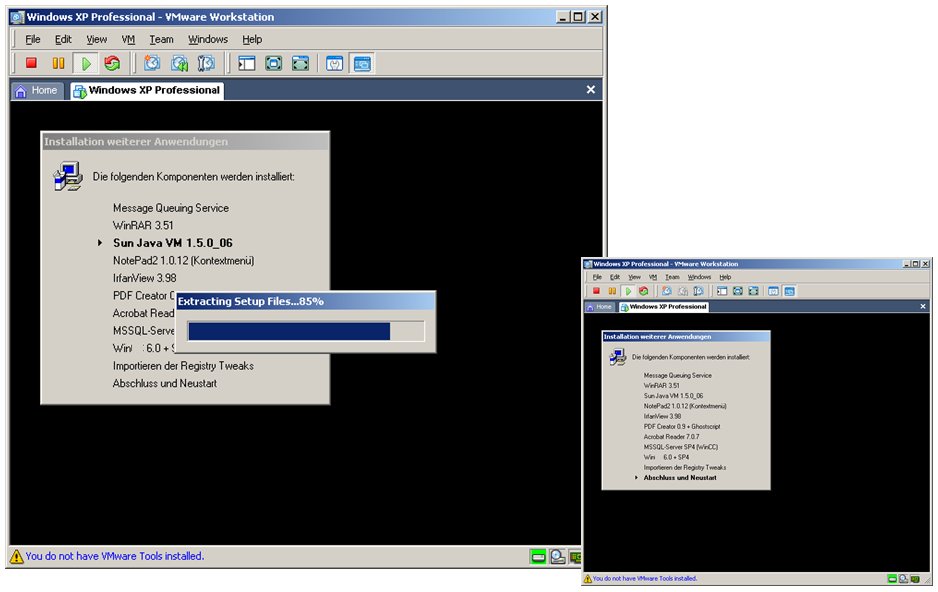Click the console view icon in small window toolbar

point(790,291)
